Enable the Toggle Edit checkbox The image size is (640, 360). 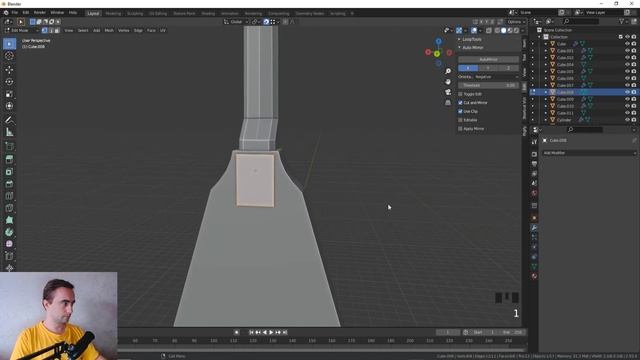[460, 94]
